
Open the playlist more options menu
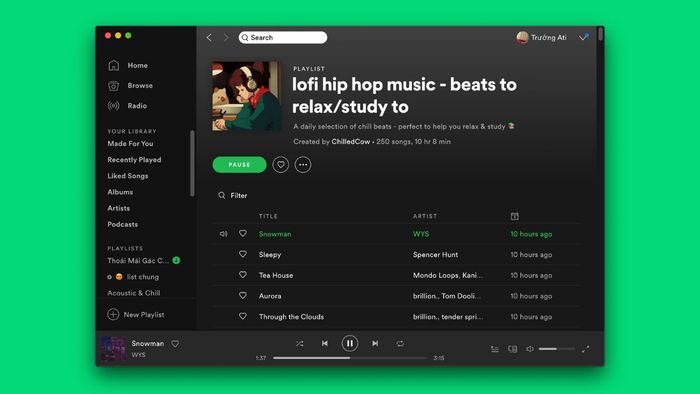(x=303, y=165)
